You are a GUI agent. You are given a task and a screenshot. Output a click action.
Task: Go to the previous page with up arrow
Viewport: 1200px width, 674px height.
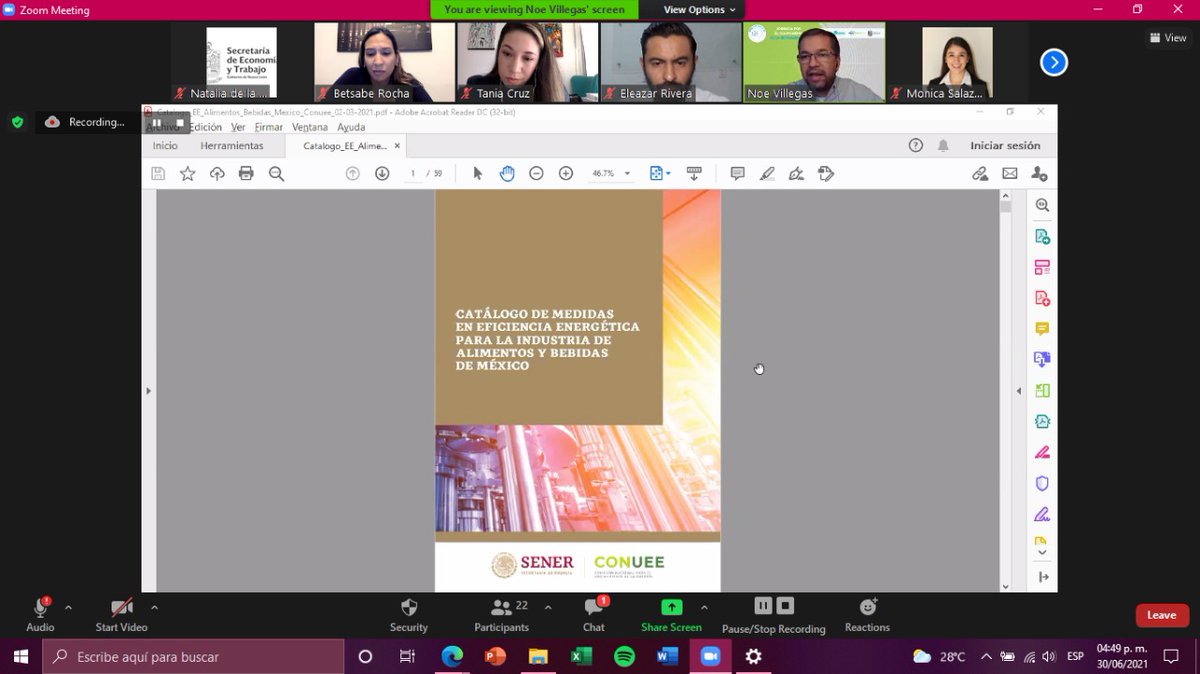[x=352, y=173]
